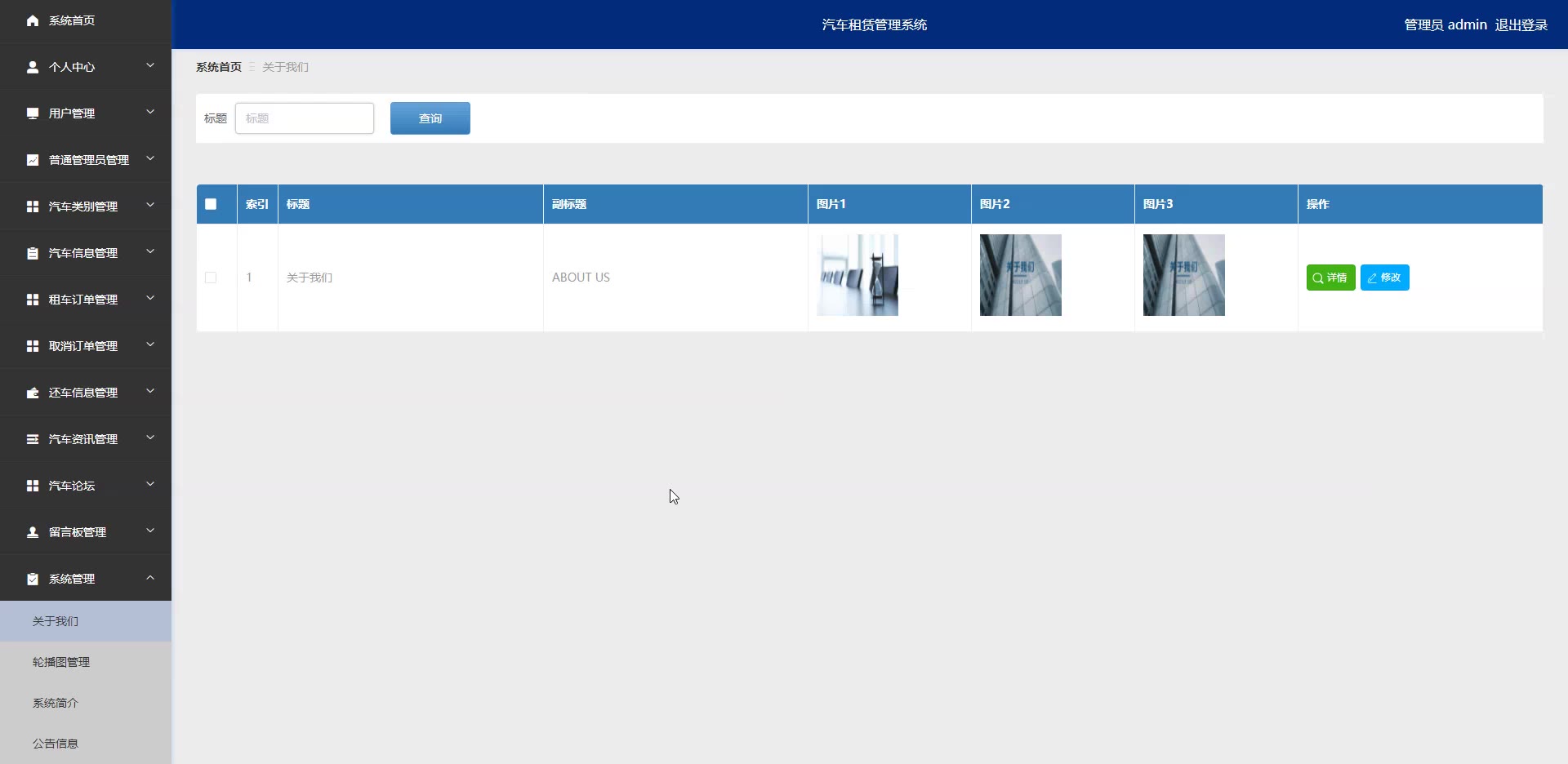Click the 汽车租赁管理系统 header title
Screen dimensions: 1568x764
click(x=875, y=24)
